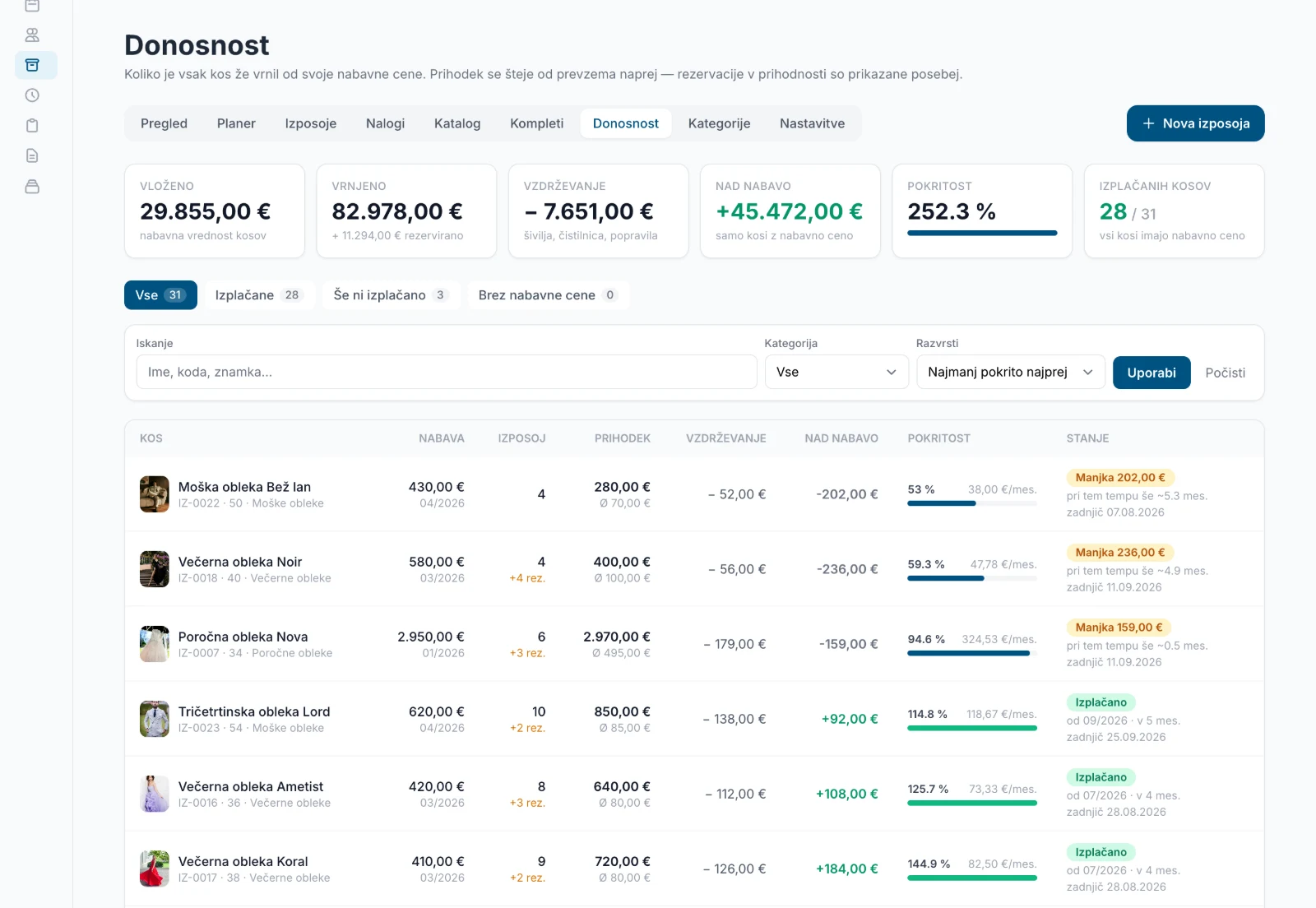Screen dimensions: 1316x908
Task: Open the Kategorije tab
Action: (719, 123)
